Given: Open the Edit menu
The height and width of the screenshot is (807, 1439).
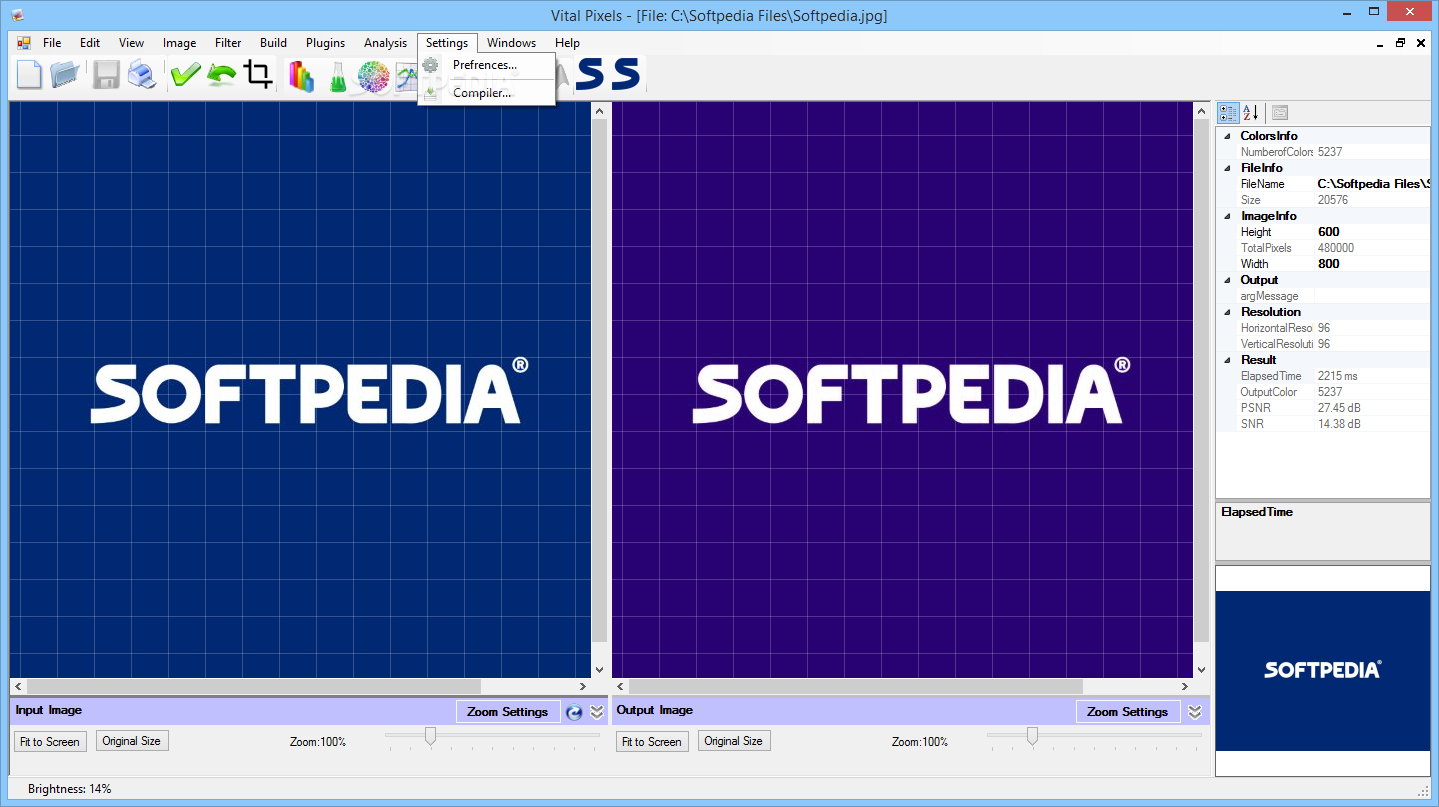Looking at the screenshot, I should (x=90, y=43).
